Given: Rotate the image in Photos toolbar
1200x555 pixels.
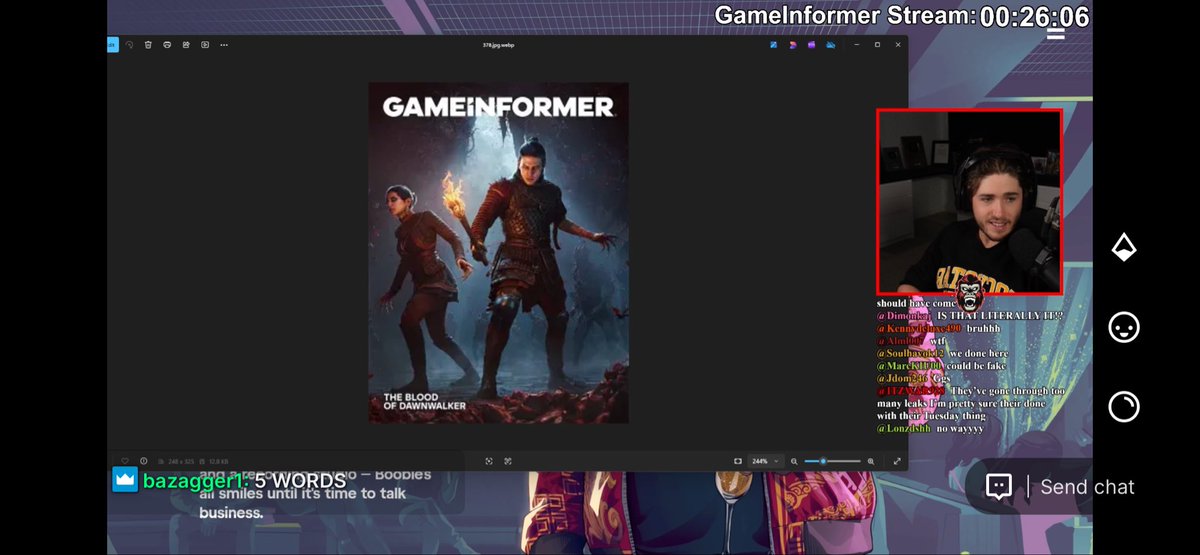Looking at the screenshot, I should [130, 44].
